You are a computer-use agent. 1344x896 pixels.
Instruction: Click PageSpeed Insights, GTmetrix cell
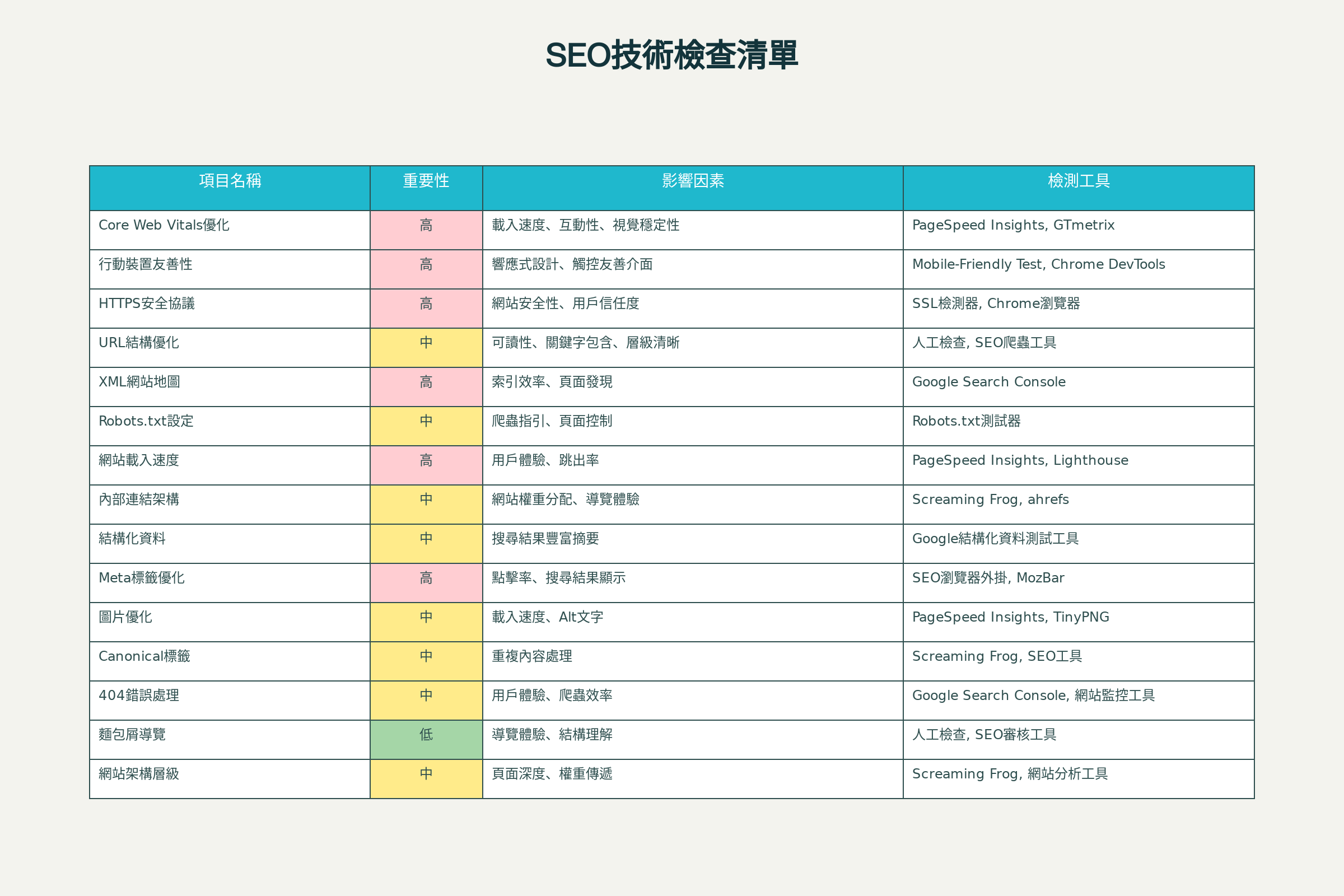(x=1079, y=230)
